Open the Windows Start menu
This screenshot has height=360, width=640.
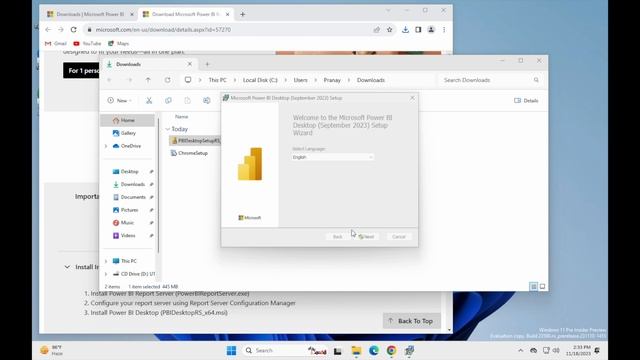[231, 351]
